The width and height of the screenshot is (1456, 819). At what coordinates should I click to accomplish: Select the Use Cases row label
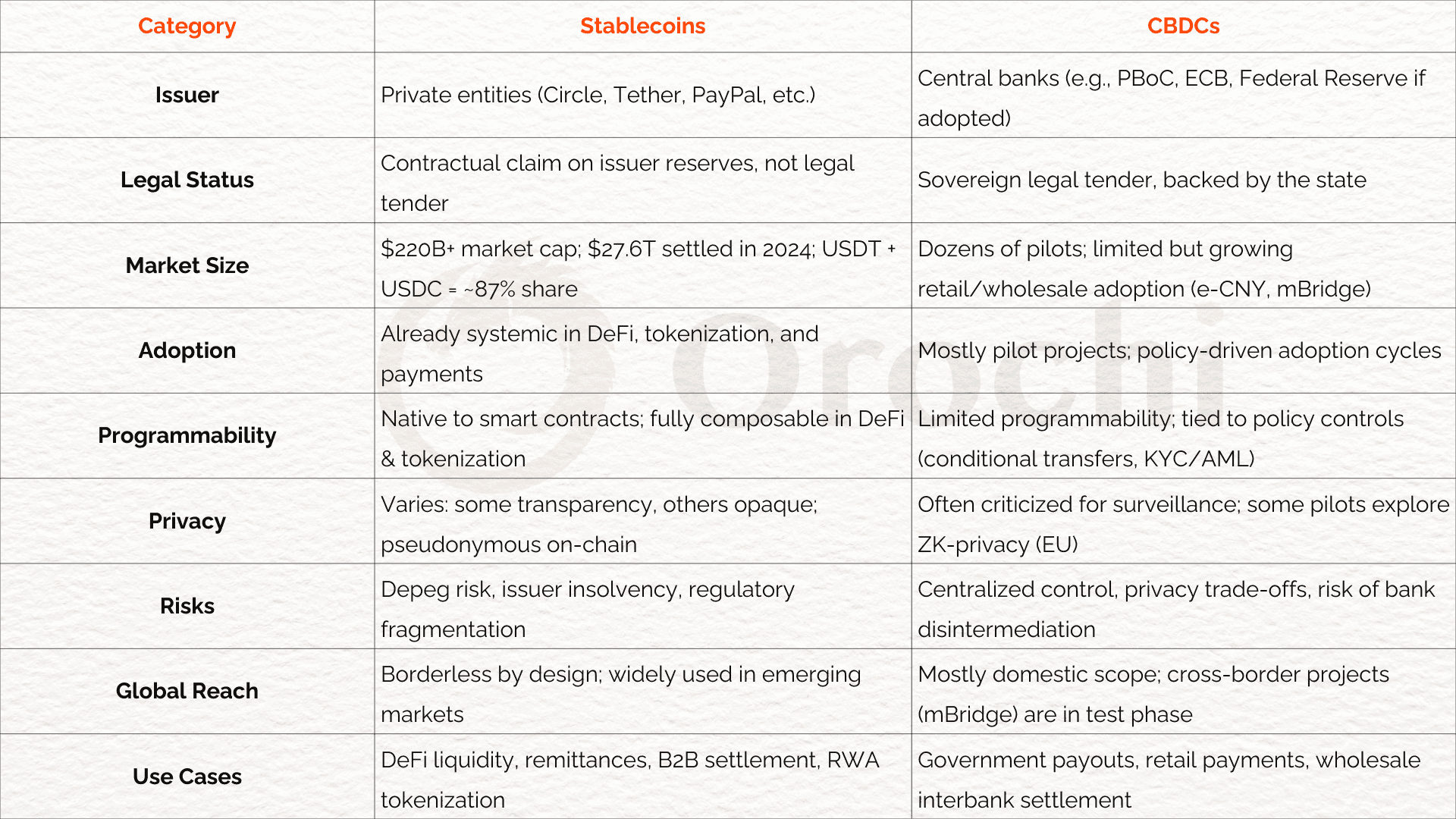tap(187, 777)
